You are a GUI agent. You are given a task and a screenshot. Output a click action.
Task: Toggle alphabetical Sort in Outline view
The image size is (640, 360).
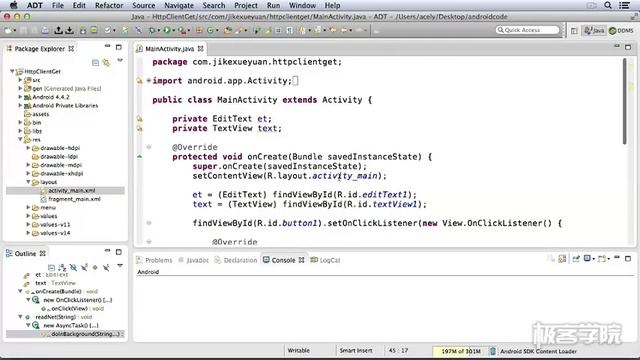coord(62,267)
